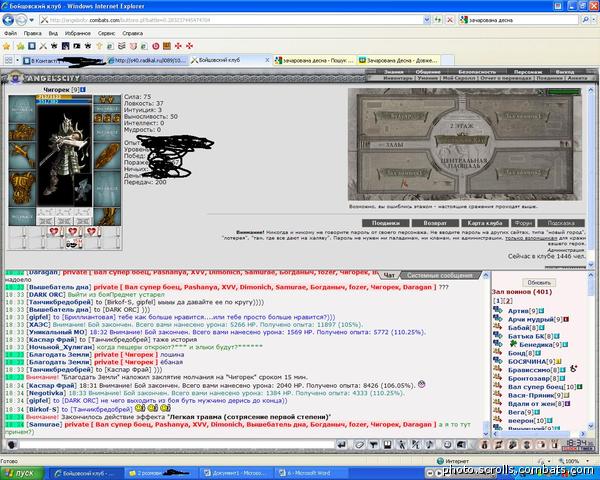The height and width of the screenshot is (480, 600).
Task: Click the golden armor equipment slot
Action: pos(22,188)
